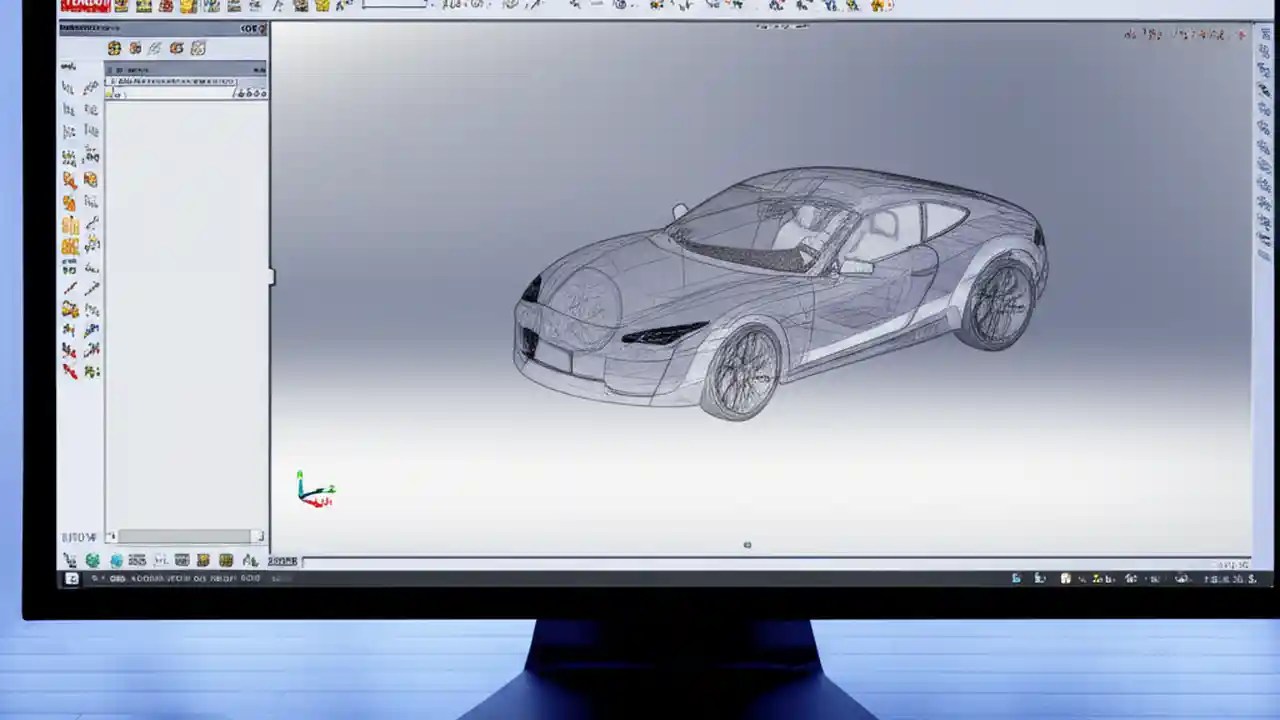Expand the collapsed panel arrow on the viewport edge
This screenshot has width=1280, height=720.
271,278
